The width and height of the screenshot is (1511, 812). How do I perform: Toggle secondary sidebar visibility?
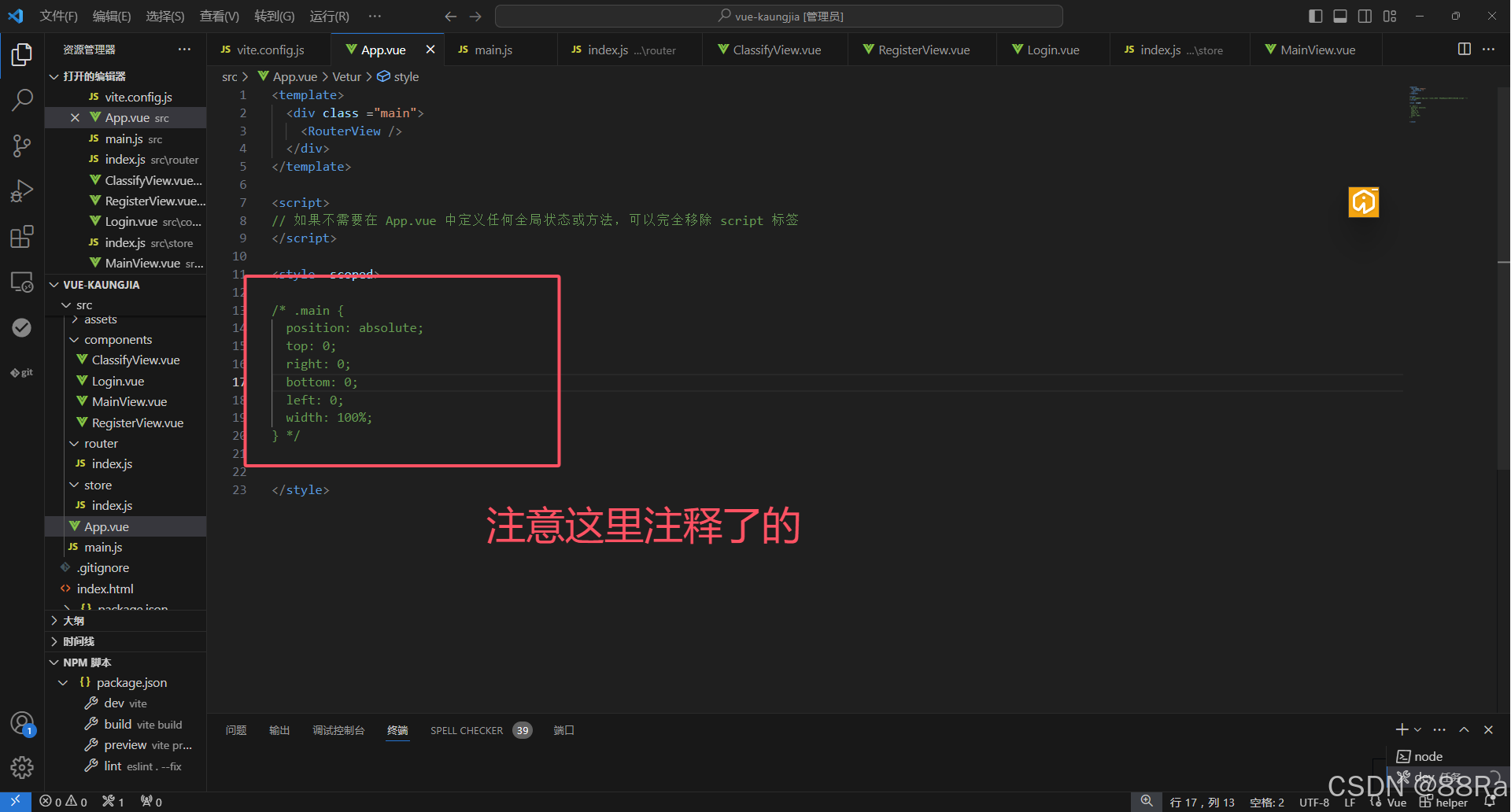click(1365, 16)
